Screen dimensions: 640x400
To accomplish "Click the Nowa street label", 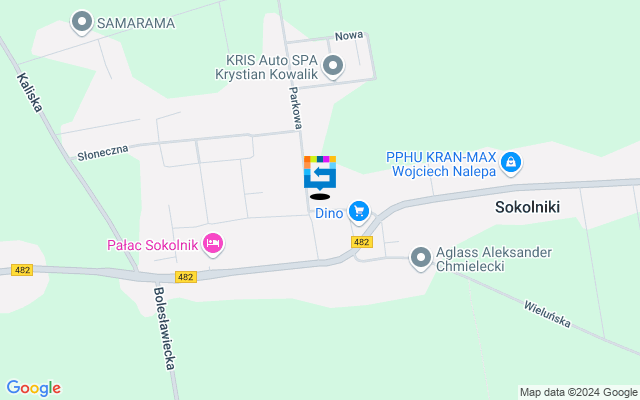I will [x=349, y=36].
